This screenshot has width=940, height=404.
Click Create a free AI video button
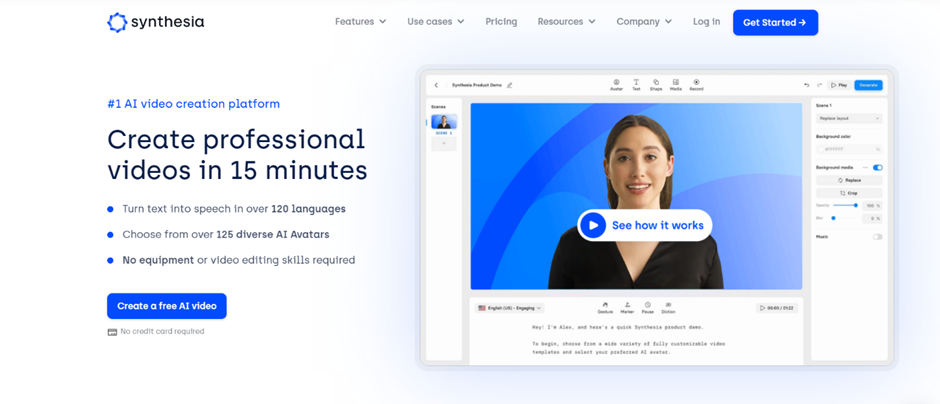[x=167, y=306]
